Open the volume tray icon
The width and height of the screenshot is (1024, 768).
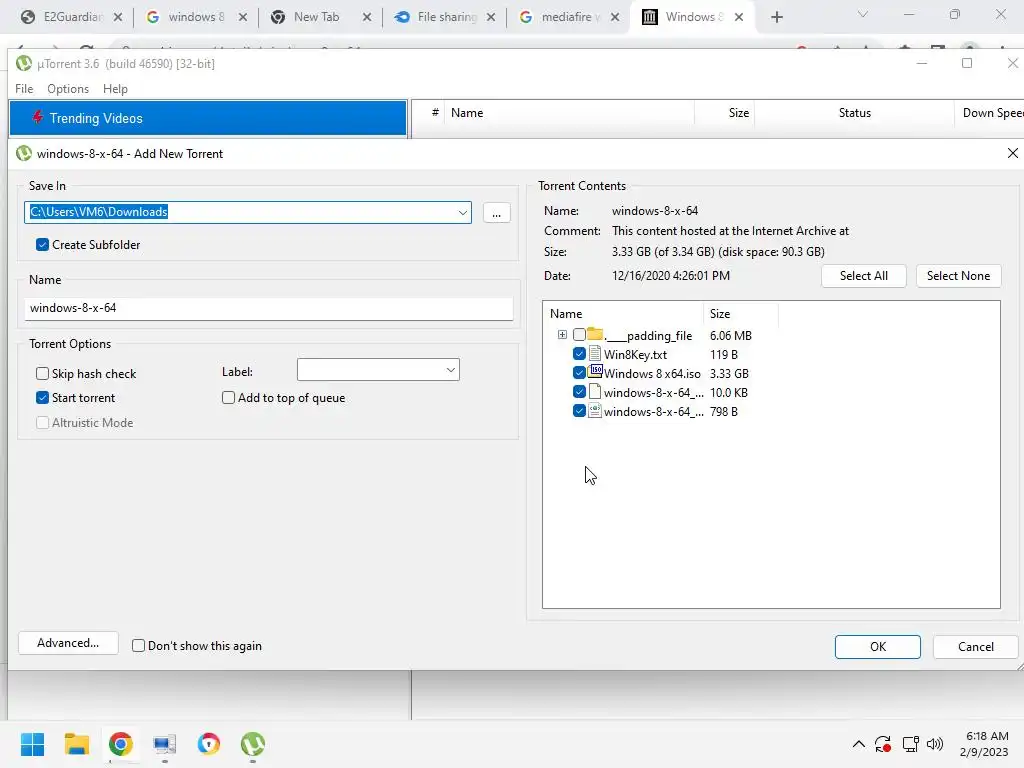click(x=935, y=744)
